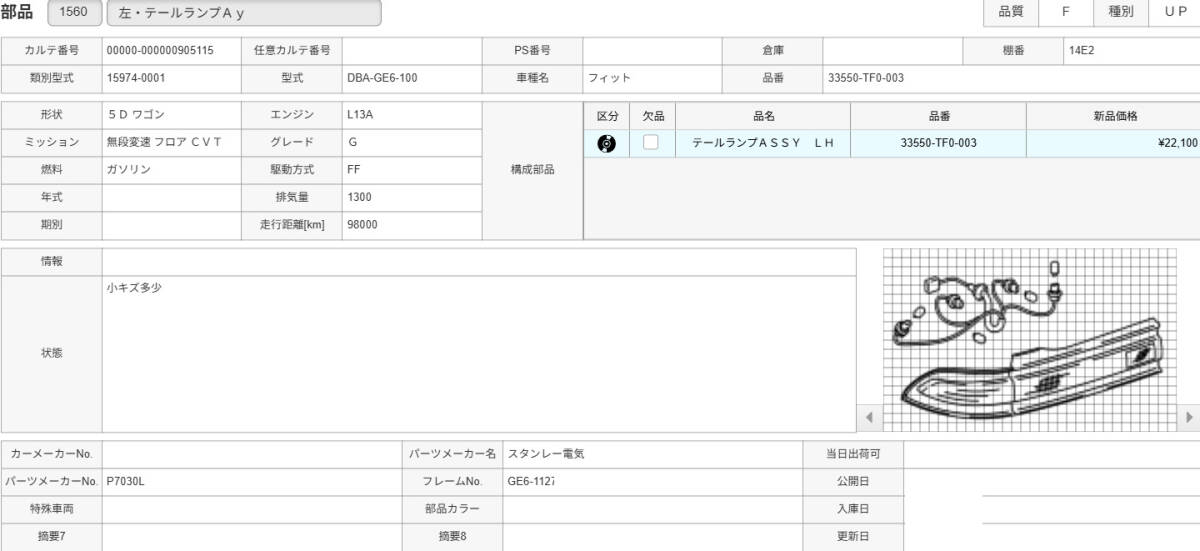Click the 新品価格 column header
Image resolution: width=1200 pixels, height=551 pixels.
1115,116
